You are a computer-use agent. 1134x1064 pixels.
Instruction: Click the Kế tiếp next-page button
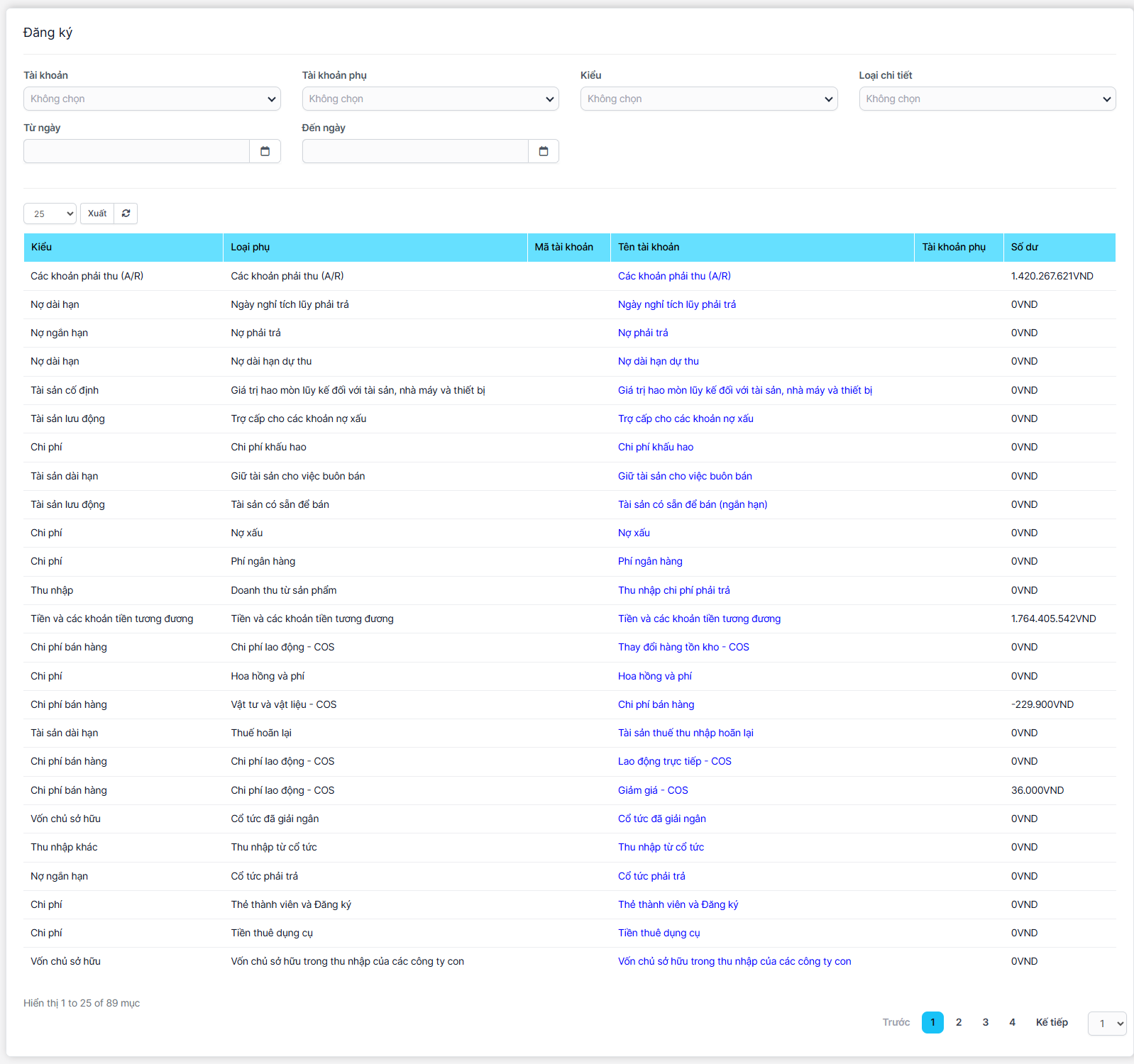[x=1051, y=1022]
